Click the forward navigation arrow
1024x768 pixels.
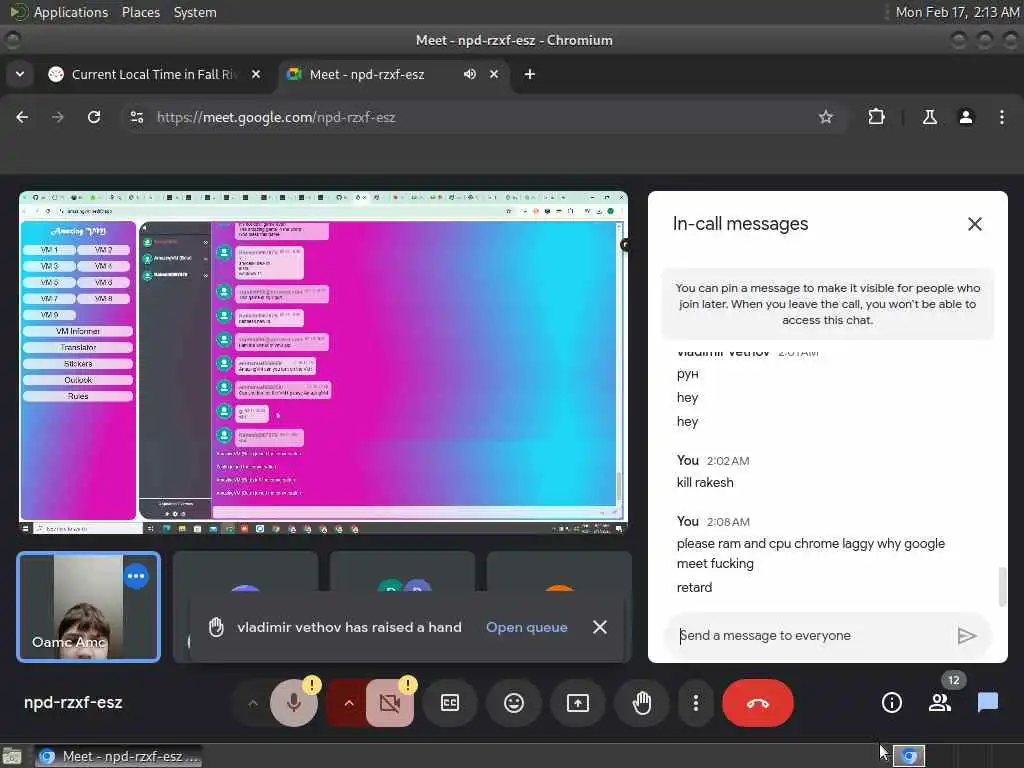pos(58,117)
